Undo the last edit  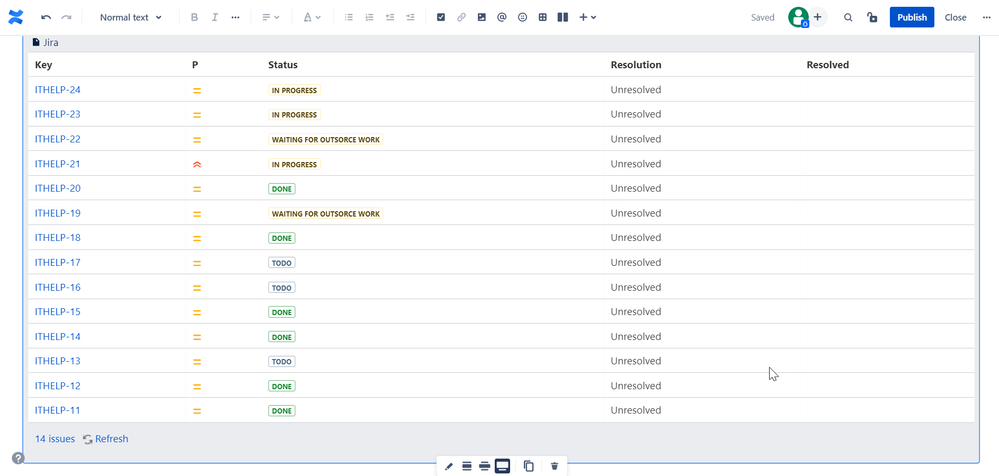click(x=46, y=17)
